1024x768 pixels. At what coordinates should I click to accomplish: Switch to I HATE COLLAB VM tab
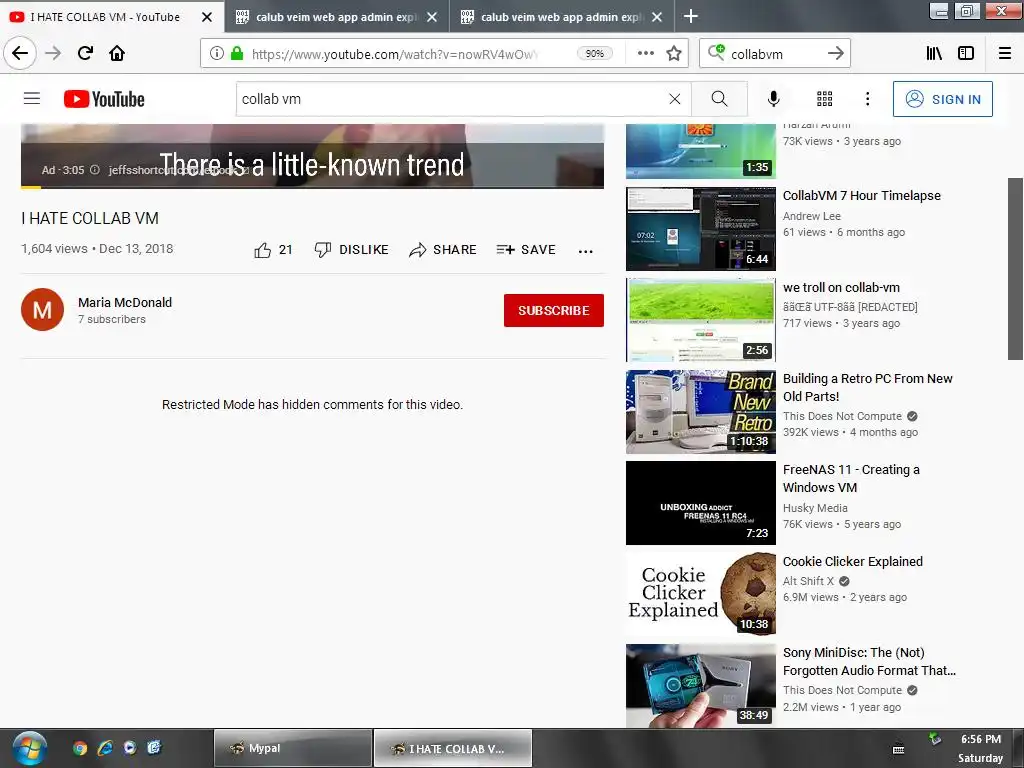point(104,17)
